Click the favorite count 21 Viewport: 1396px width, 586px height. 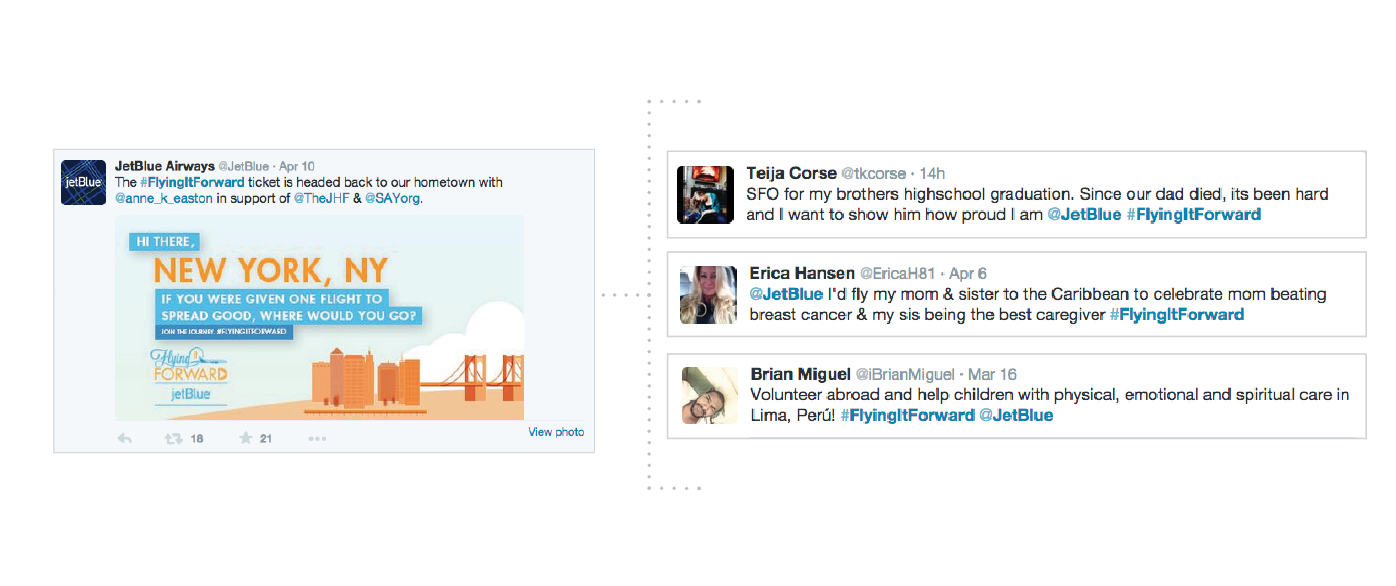click(266, 439)
